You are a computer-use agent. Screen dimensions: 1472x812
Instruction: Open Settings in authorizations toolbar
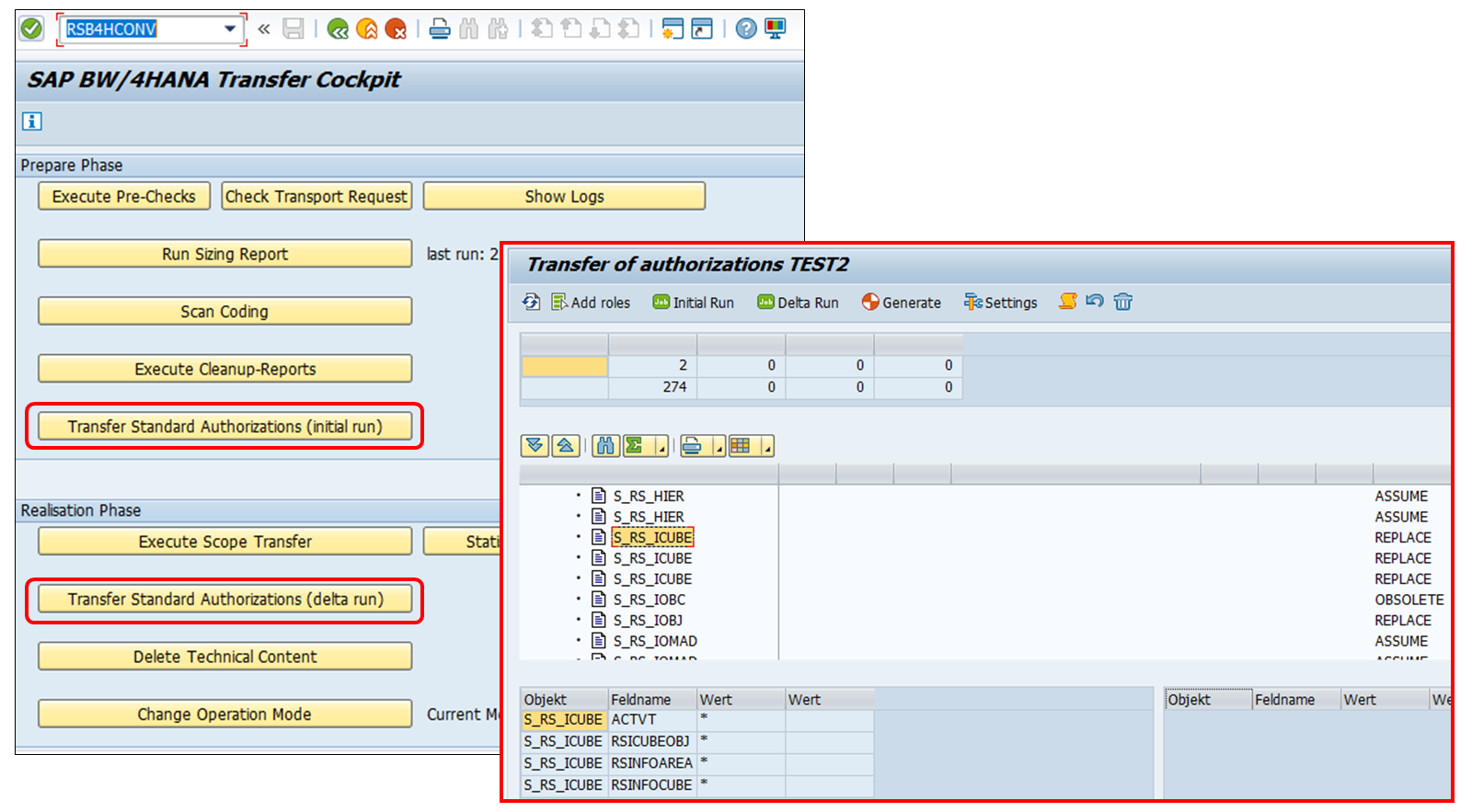tap(1001, 302)
